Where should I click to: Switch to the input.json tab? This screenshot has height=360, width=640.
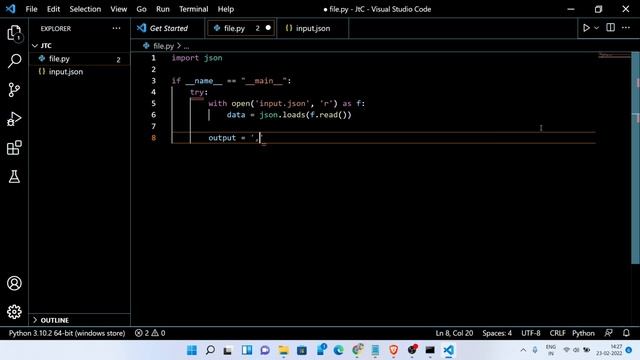(x=313, y=28)
